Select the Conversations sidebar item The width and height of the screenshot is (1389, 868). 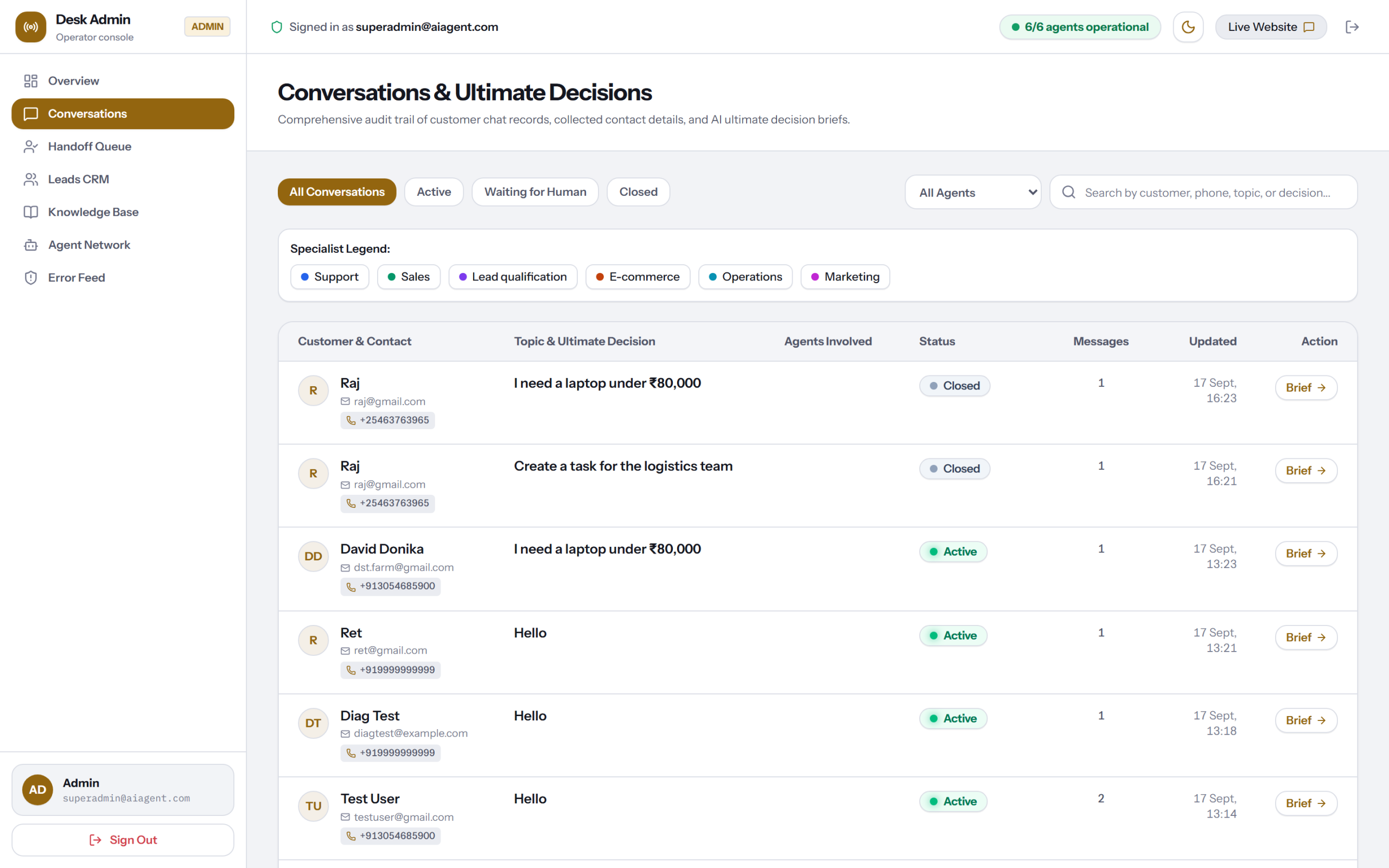tap(123, 114)
